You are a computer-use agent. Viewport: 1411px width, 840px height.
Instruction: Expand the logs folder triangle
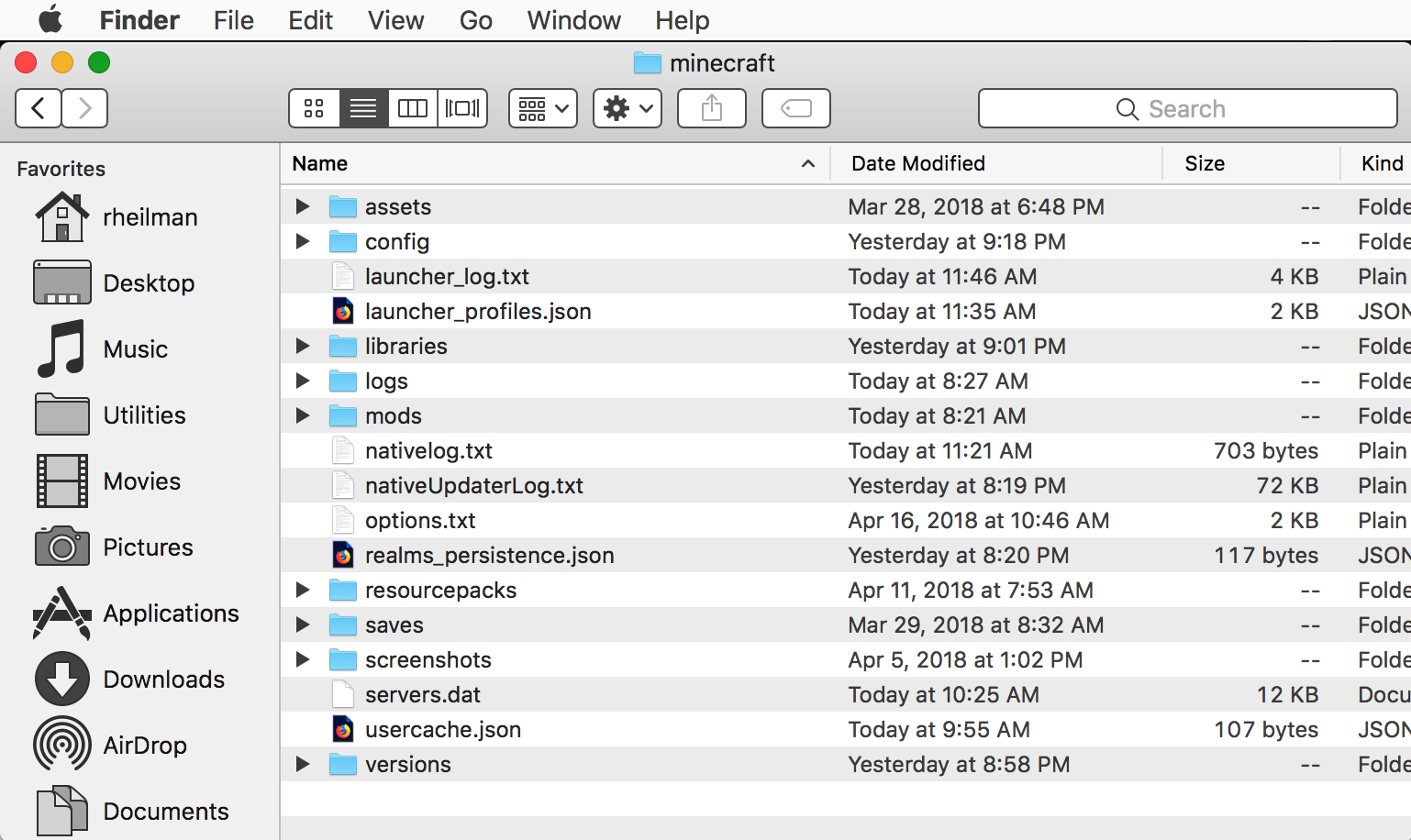pyautogui.click(x=303, y=381)
